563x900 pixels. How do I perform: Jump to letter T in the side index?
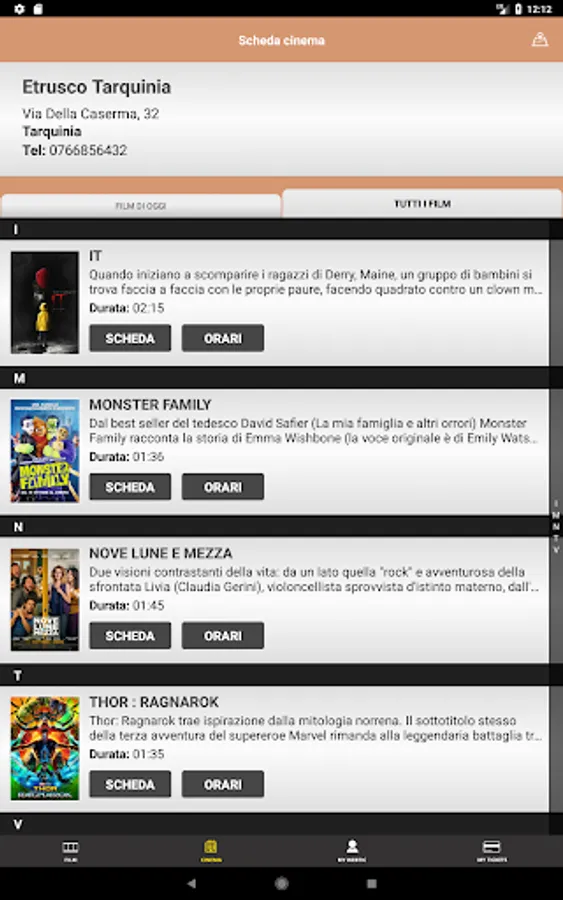tap(556, 538)
